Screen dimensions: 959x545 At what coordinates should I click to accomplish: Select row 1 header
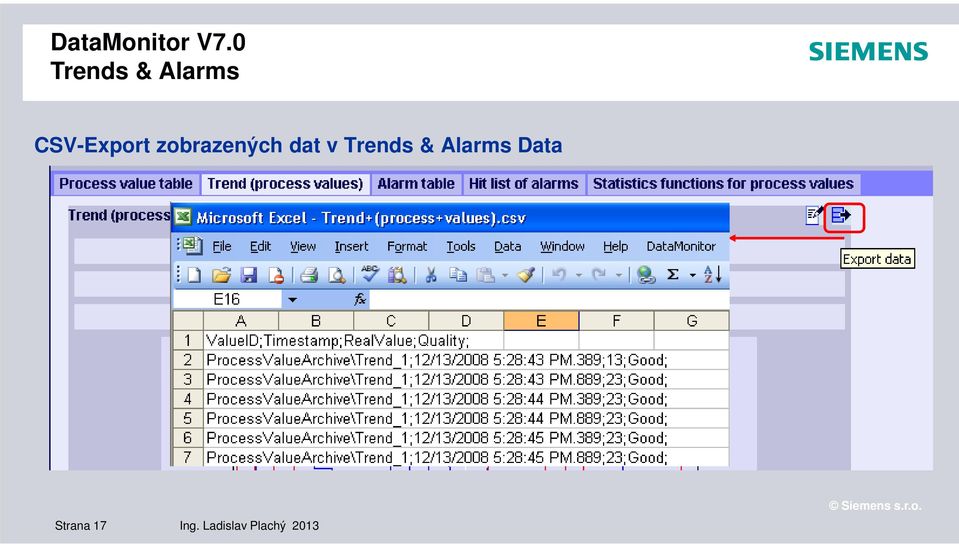pos(188,340)
